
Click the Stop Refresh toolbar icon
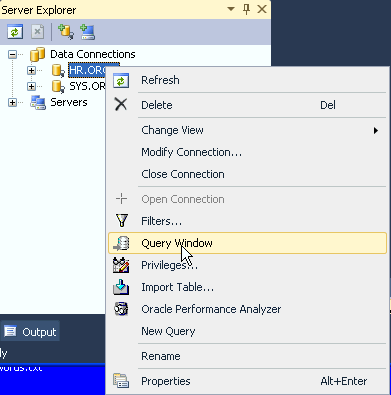38,32
